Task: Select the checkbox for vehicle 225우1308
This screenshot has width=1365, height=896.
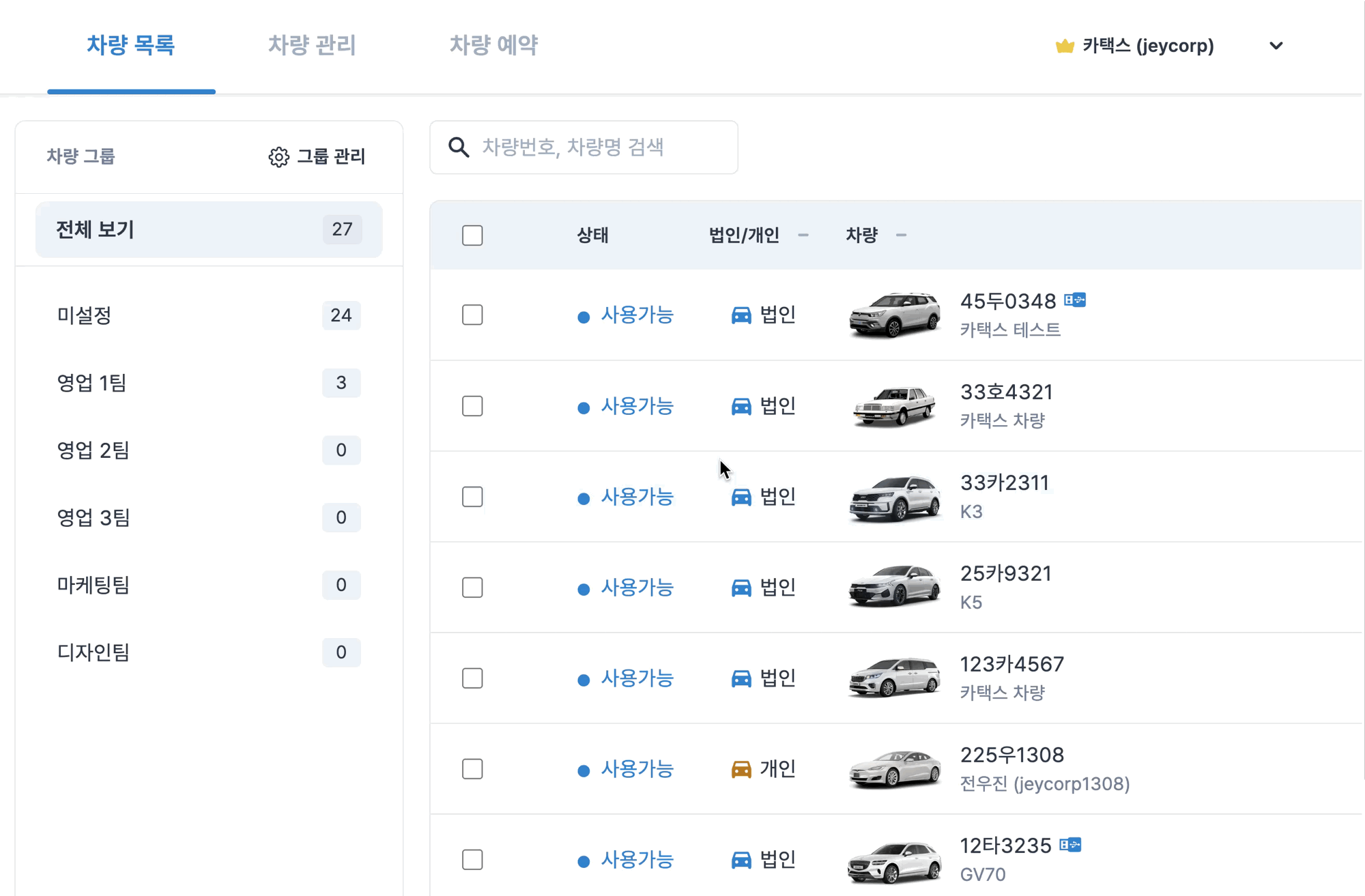Action: point(472,769)
